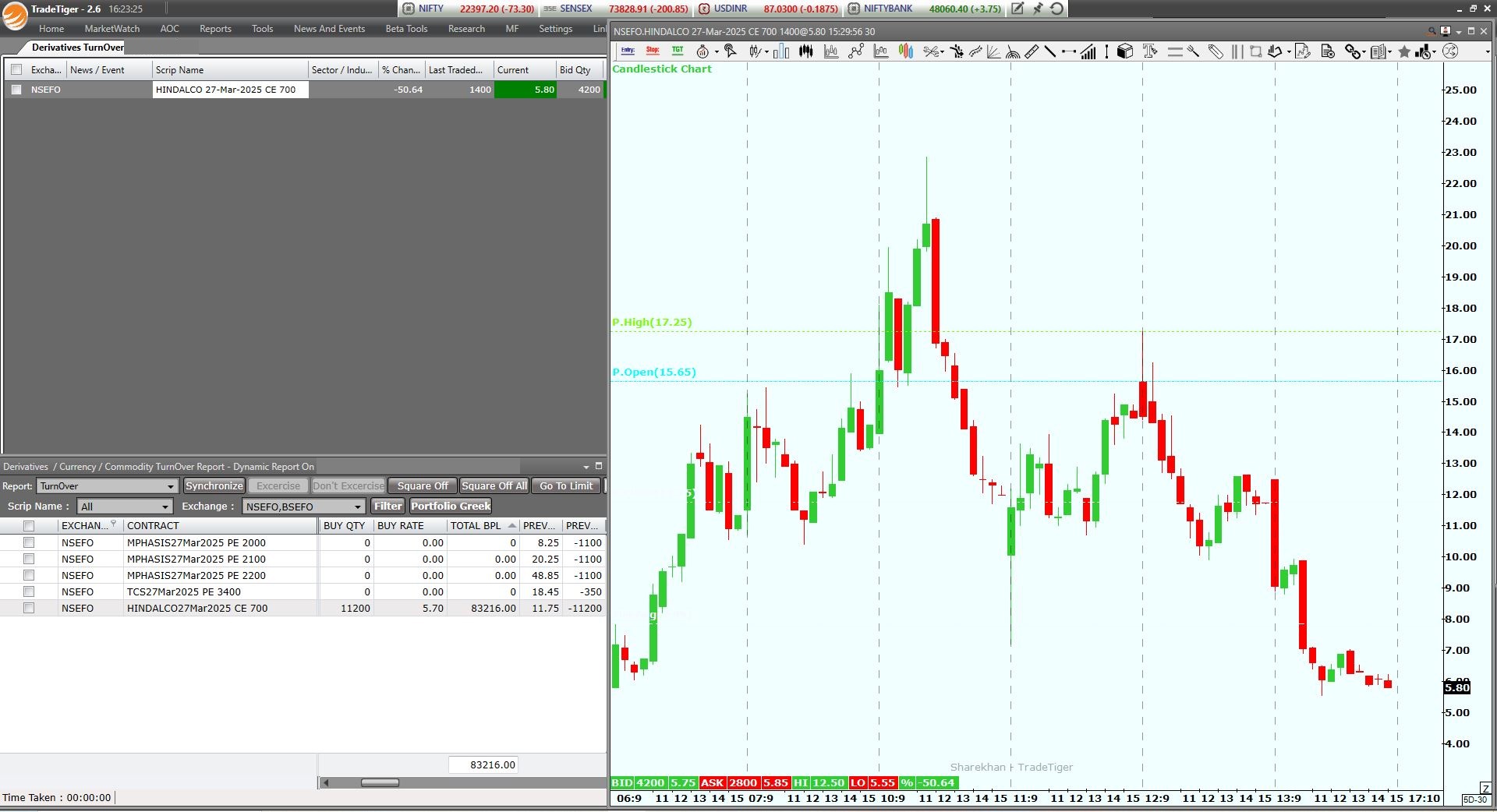Check the HINDALCO27Mar2025 CE 700 row checkbox
The width and height of the screenshot is (1497, 812).
(x=29, y=608)
